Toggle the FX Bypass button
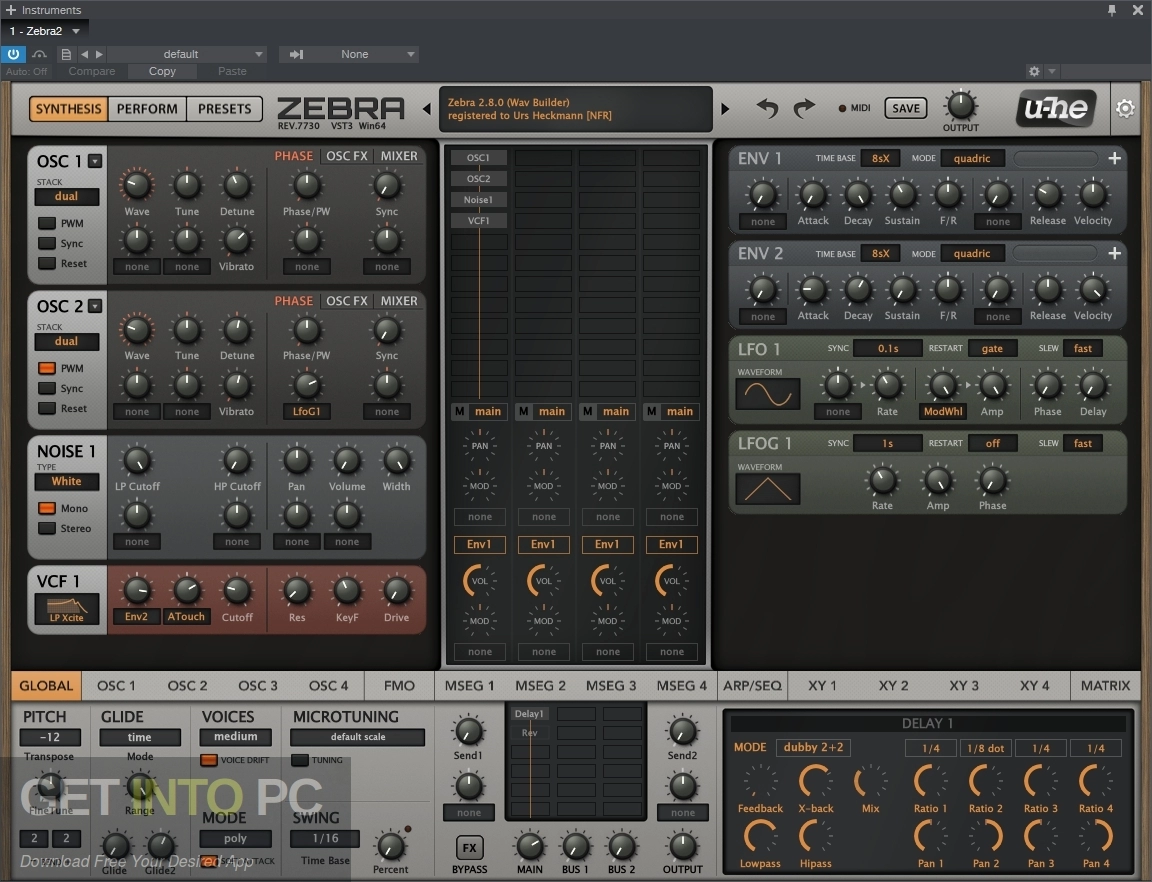This screenshot has height=882, width=1152. point(469,848)
